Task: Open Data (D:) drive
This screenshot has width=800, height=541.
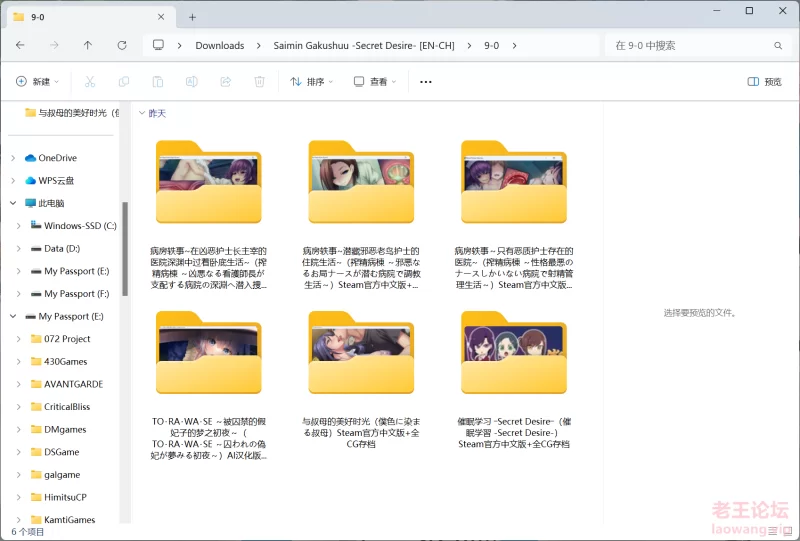Action: tap(55, 249)
